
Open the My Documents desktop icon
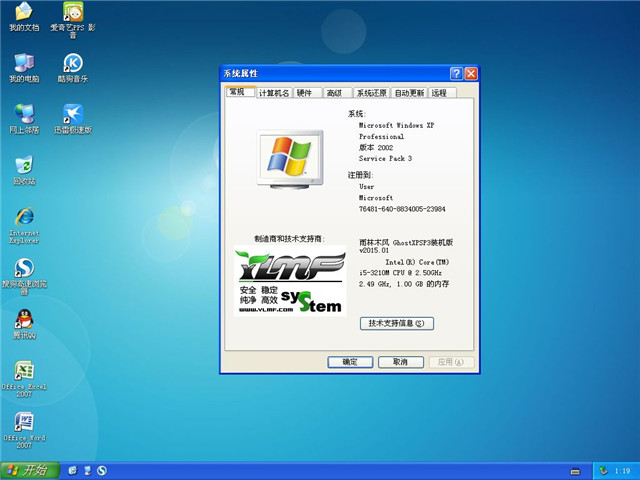click(24, 17)
